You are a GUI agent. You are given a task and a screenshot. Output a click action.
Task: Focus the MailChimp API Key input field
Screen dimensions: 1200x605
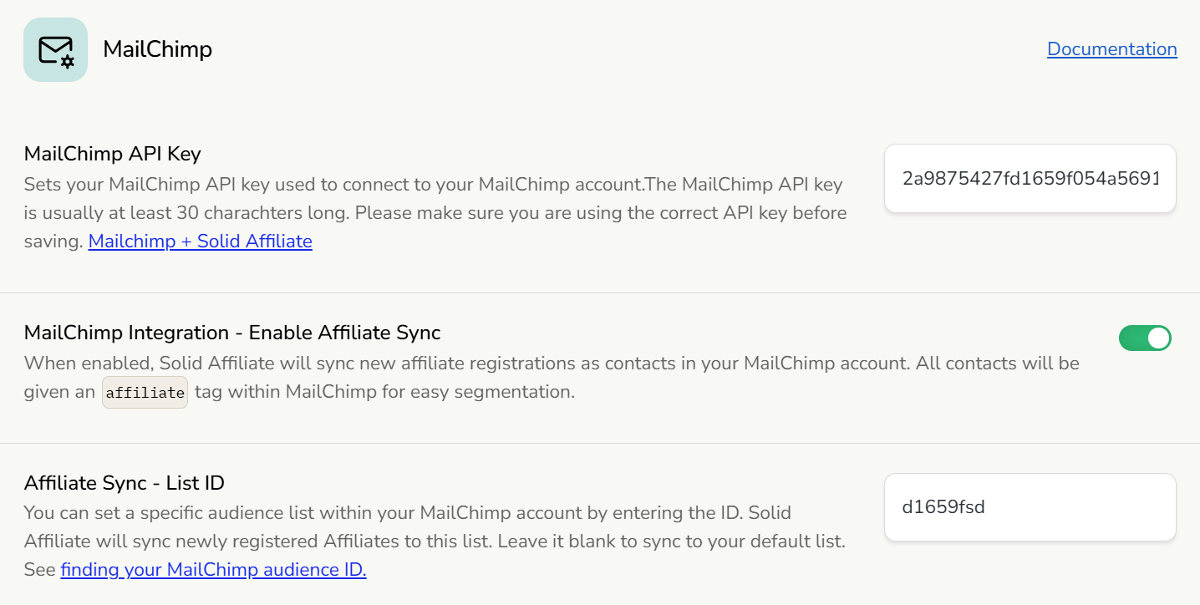[x=1029, y=179]
